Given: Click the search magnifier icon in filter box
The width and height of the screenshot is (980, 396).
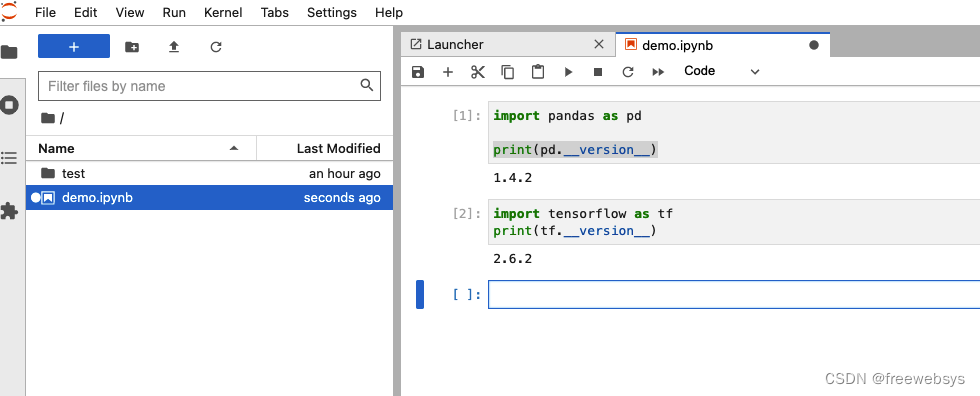Looking at the screenshot, I should (367, 86).
